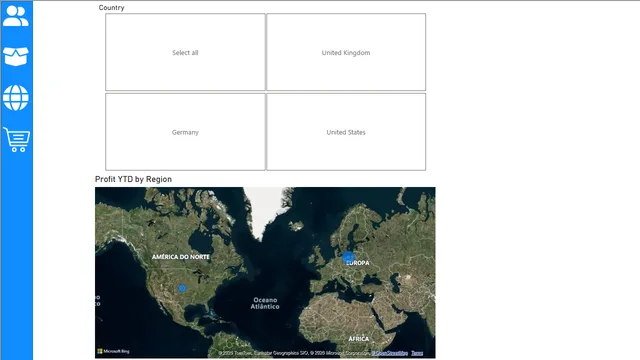This screenshot has height=360, width=640.
Task: Open the products box icon in sidebar
Action: click(x=16, y=56)
